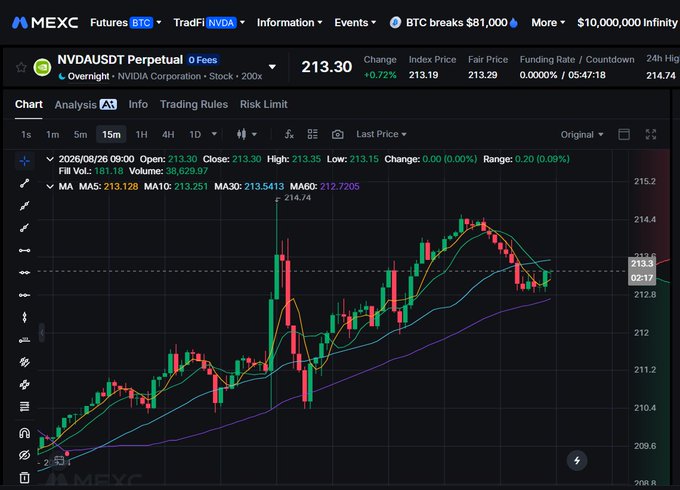Image resolution: width=680 pixels, height=490 pixels.
Task: Select the 15m timeframe
Action: coord(111,134)
